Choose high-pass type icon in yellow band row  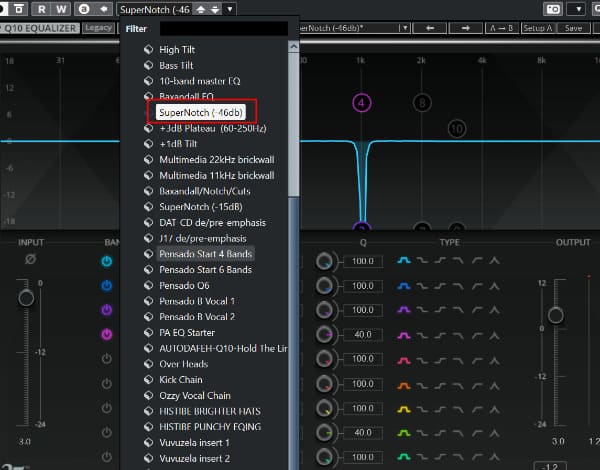477,410
